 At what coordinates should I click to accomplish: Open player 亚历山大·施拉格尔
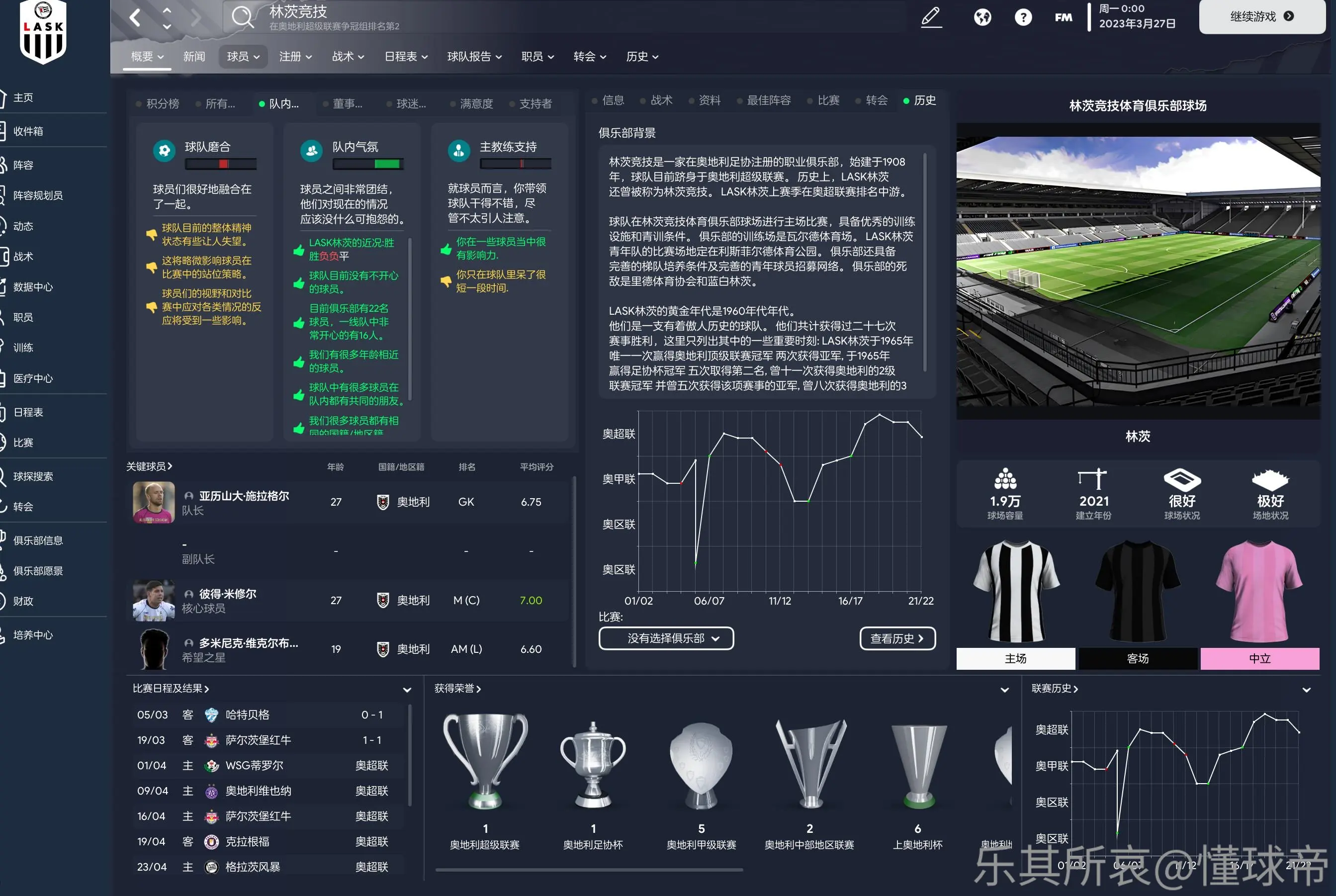coord(244,495)
